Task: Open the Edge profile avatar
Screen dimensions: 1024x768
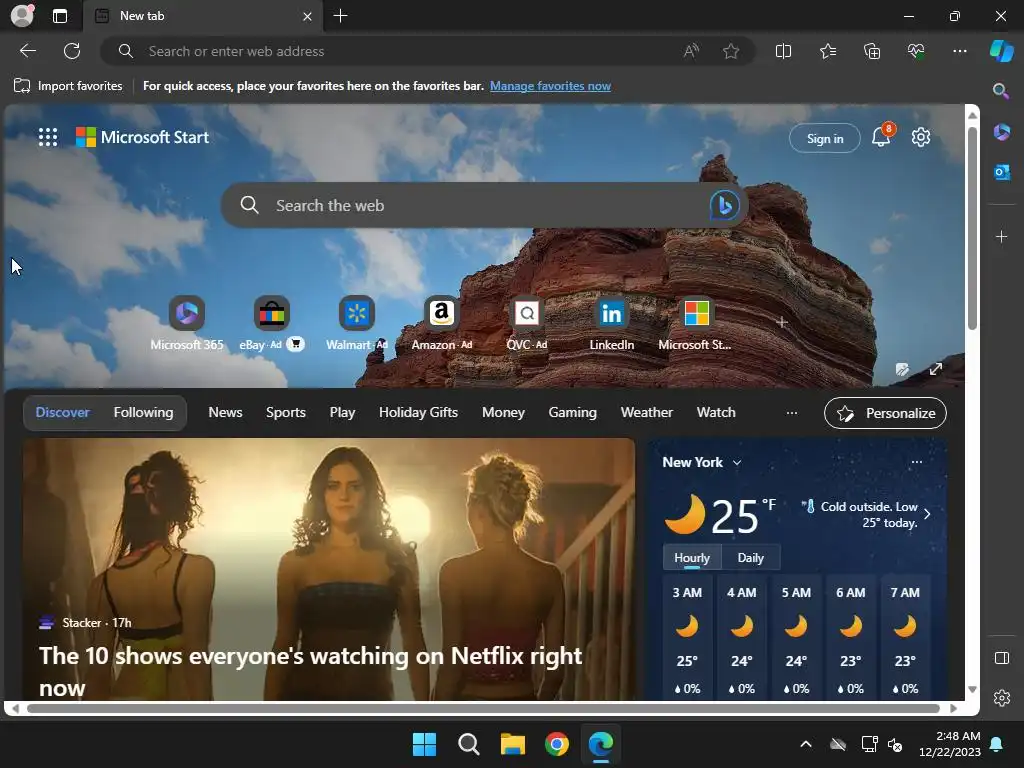Action: click(x=22, y=15)
